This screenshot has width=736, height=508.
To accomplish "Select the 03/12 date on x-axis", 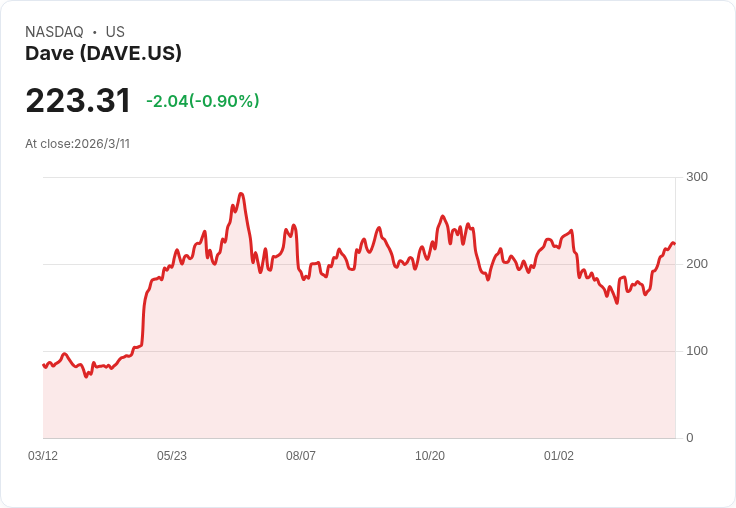I will coord(43,456).
